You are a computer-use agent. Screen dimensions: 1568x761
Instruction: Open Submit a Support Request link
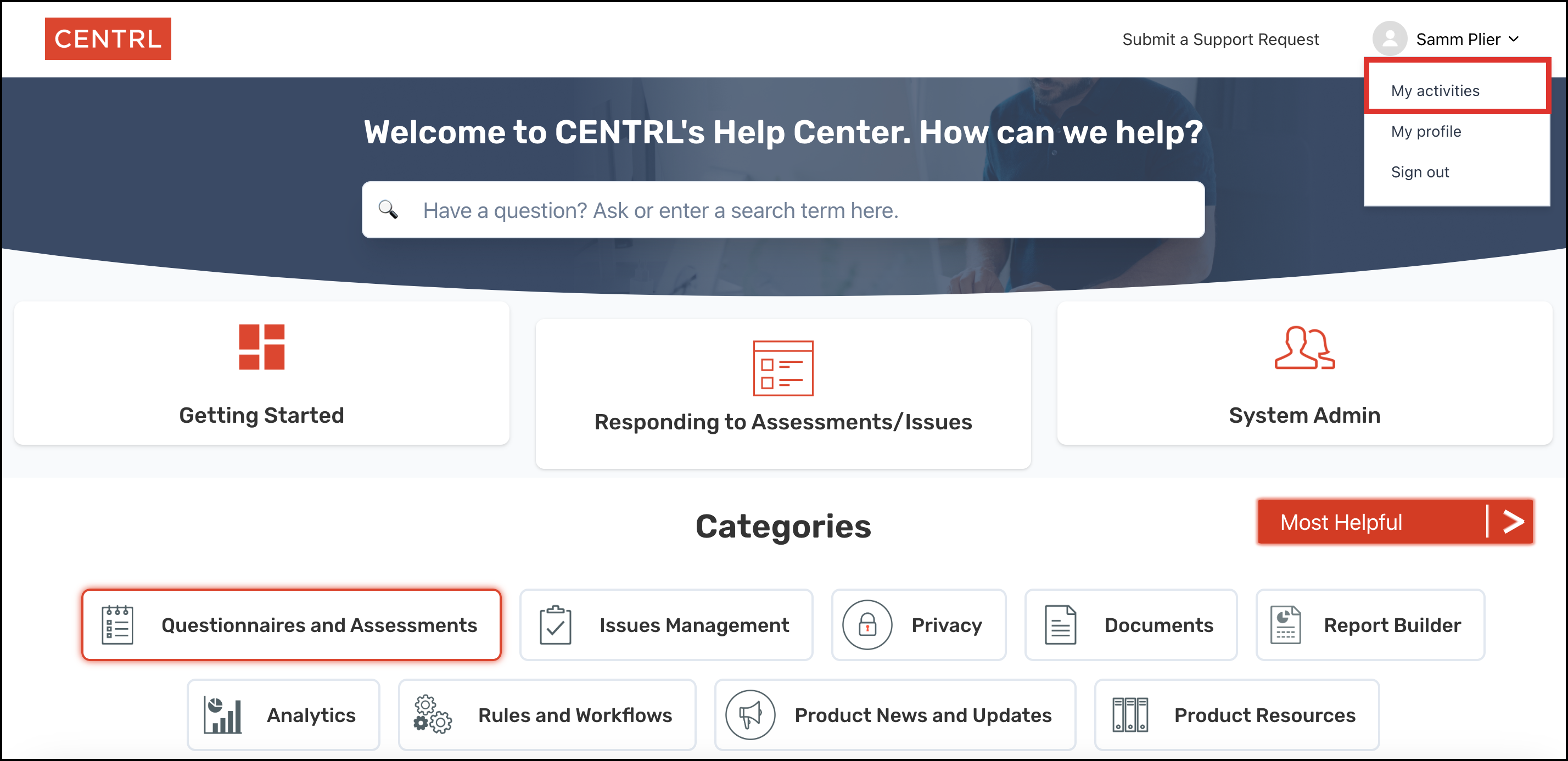point(1220,40)
